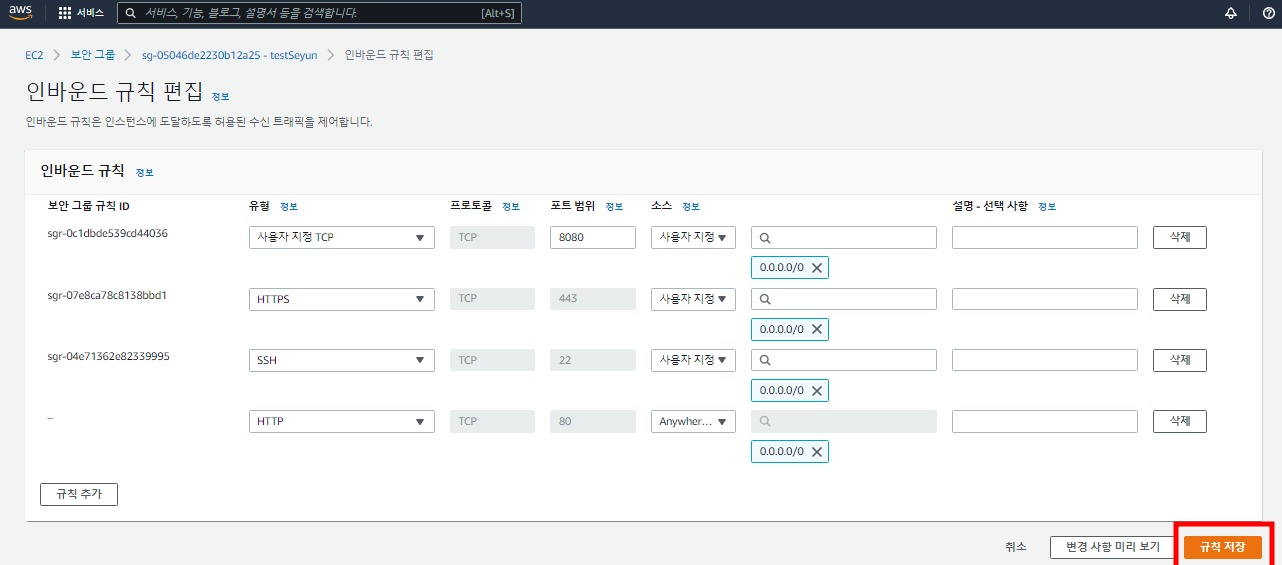The height and width of the screenshot is (565, 1282).
Task: Delete the HTTP rule
Action: pyautogui.click(x=1180, y=422)
